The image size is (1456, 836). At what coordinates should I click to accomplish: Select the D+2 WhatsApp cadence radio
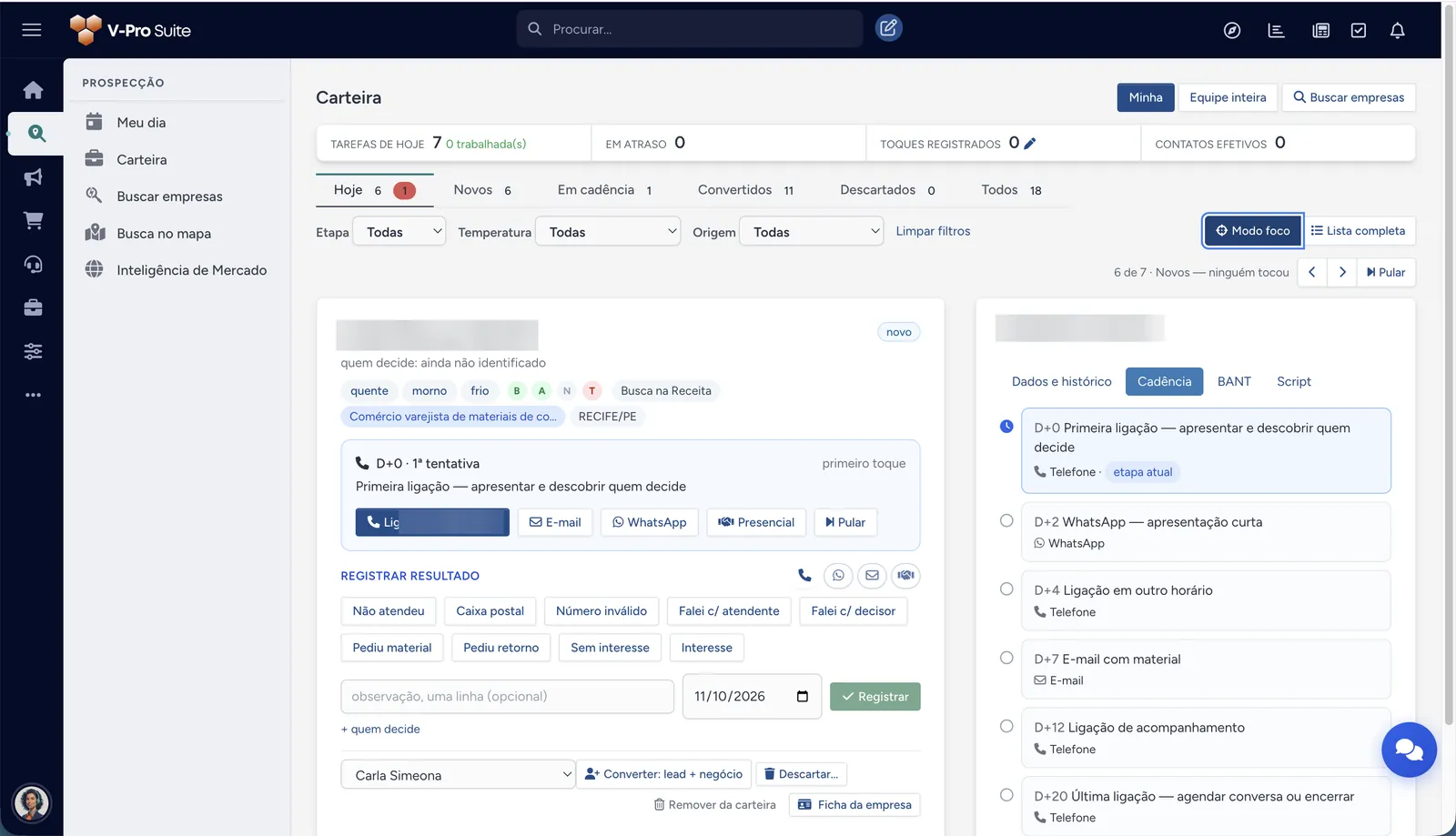(1006, 521)
